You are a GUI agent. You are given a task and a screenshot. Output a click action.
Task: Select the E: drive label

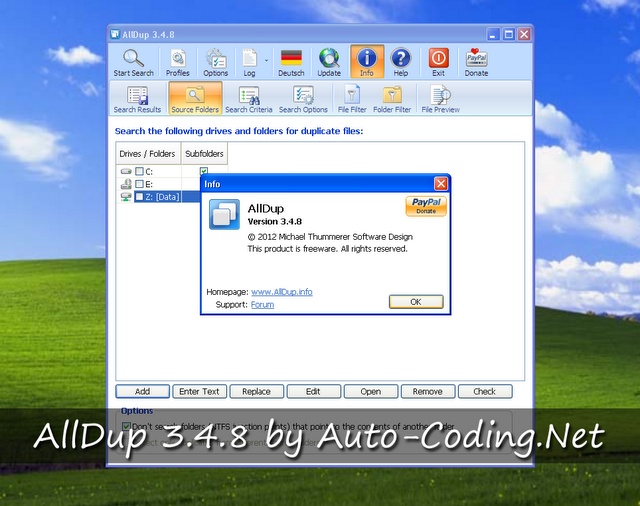pyautogui.click(x=149, y=184)
